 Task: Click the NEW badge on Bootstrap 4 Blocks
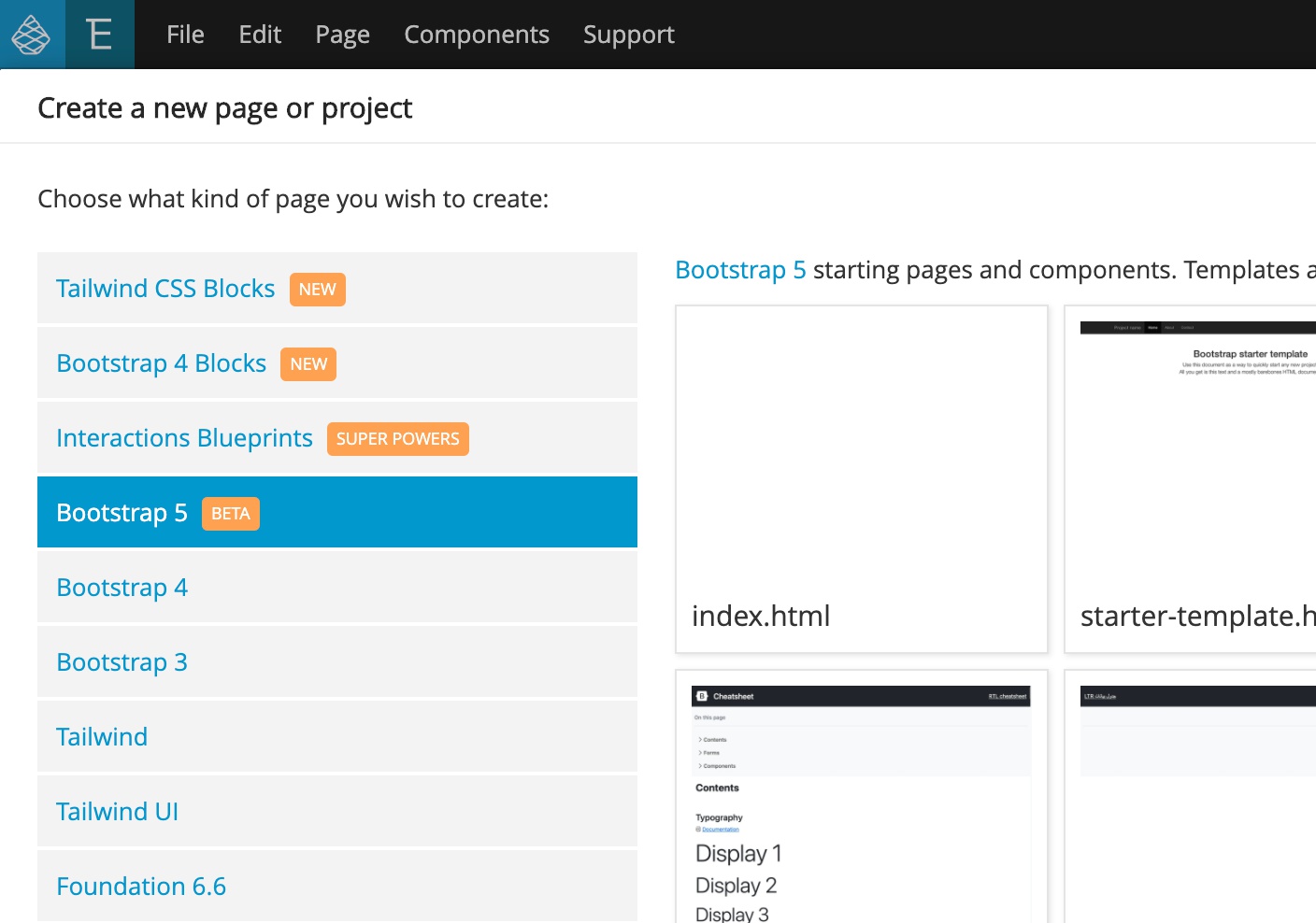(x=308, y=364)
